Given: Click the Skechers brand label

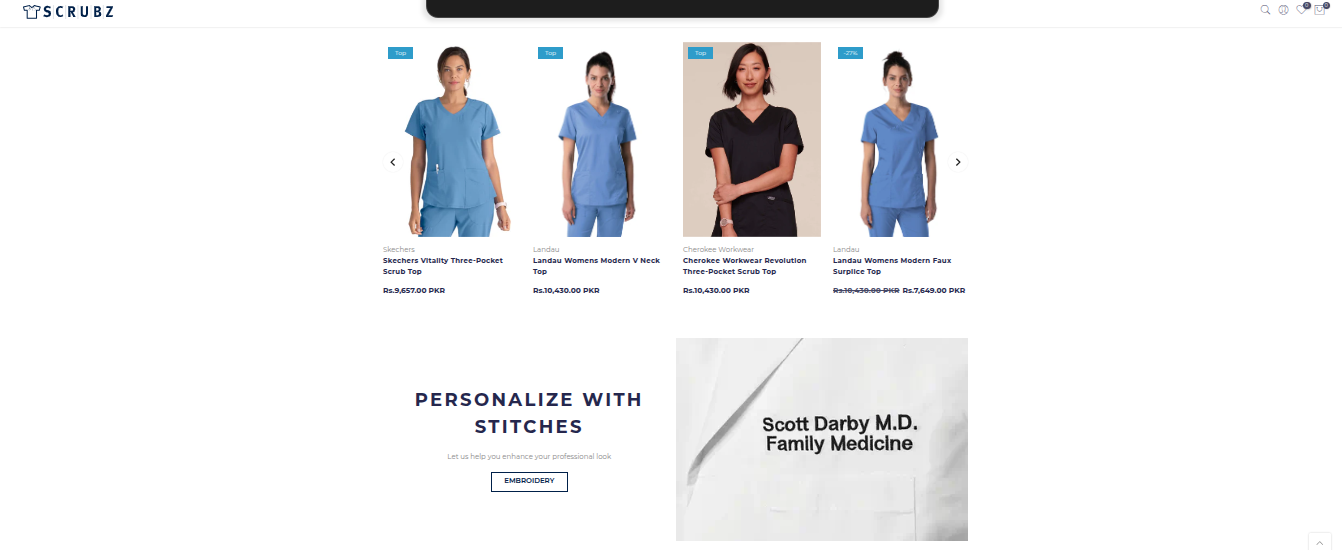Looking at the screenshot, I should [x=399, y=249].
